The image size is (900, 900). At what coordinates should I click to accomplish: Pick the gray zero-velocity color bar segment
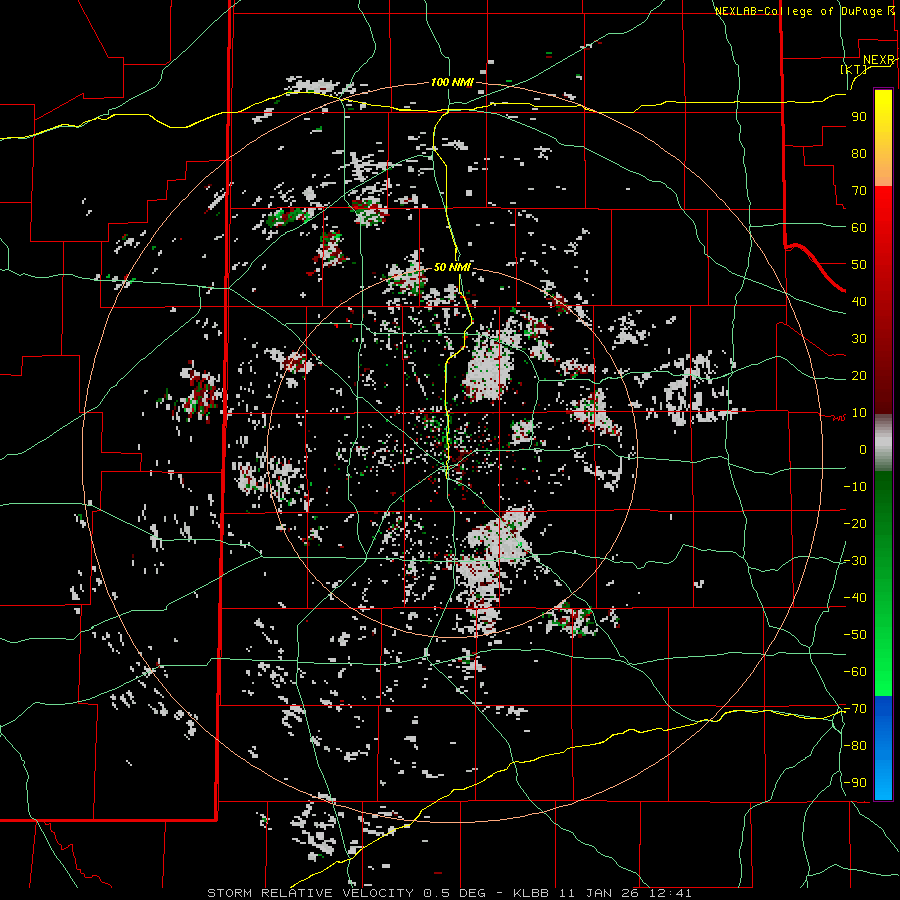tap(883, 443)
